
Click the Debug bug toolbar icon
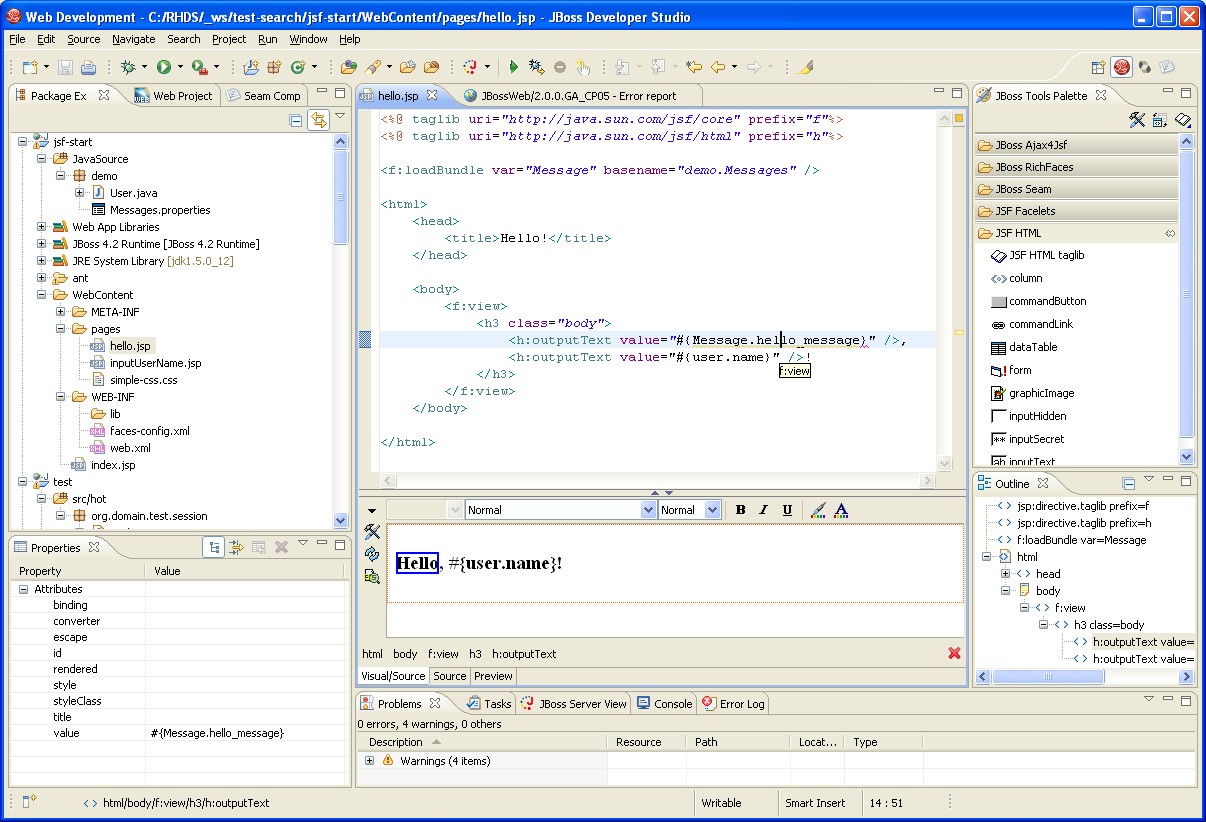[128, 67]
